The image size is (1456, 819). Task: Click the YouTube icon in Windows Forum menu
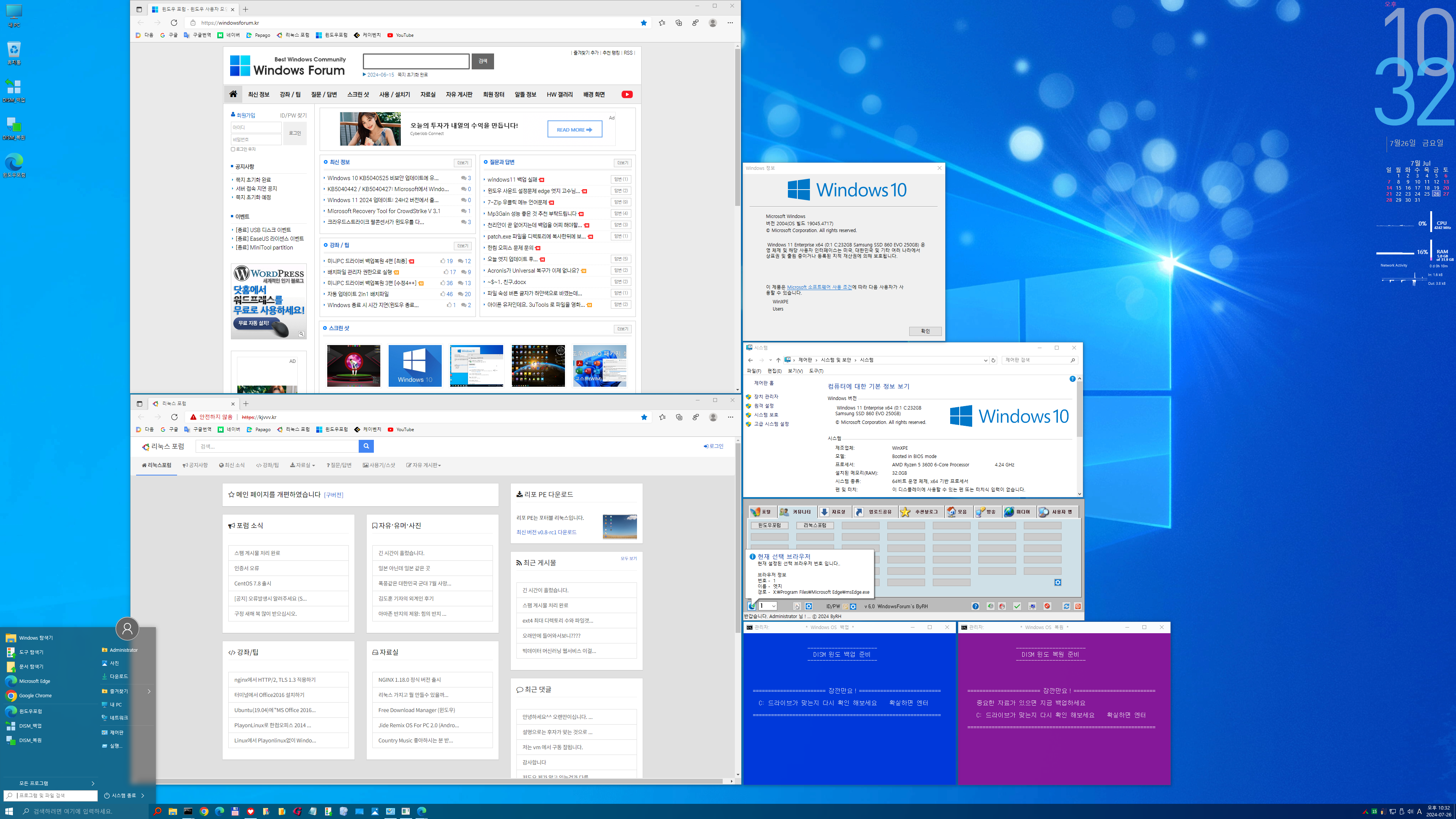[x=627, y=94]
